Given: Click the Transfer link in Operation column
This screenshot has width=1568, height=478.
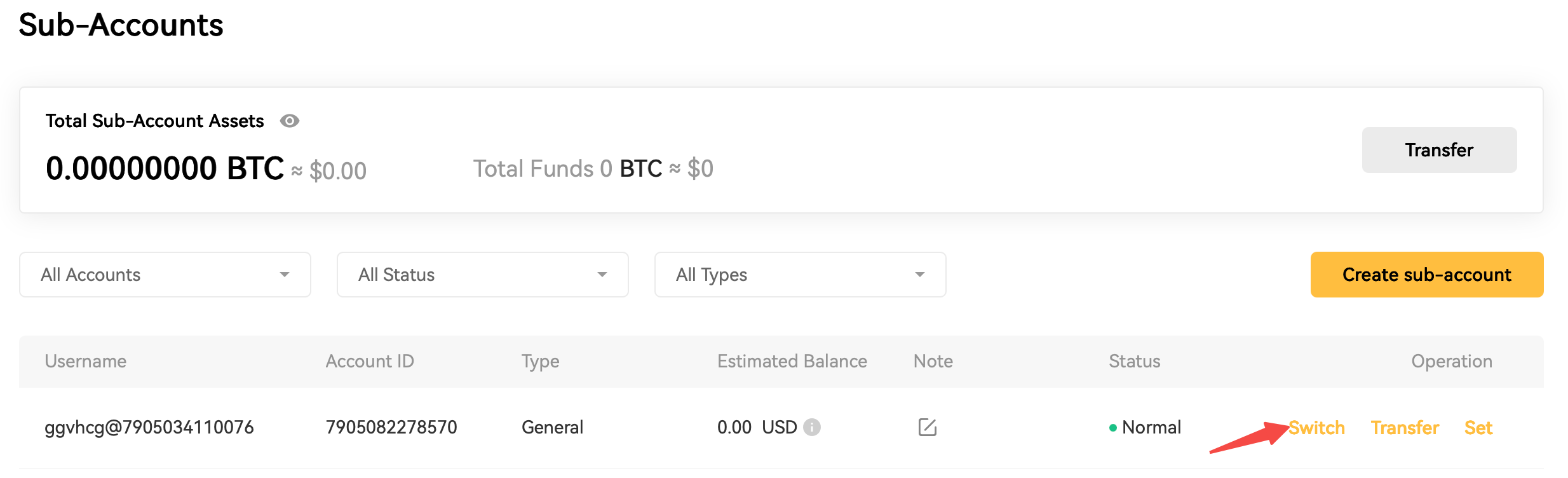Looking at the screenshot, I should [x=1405, y=428].
